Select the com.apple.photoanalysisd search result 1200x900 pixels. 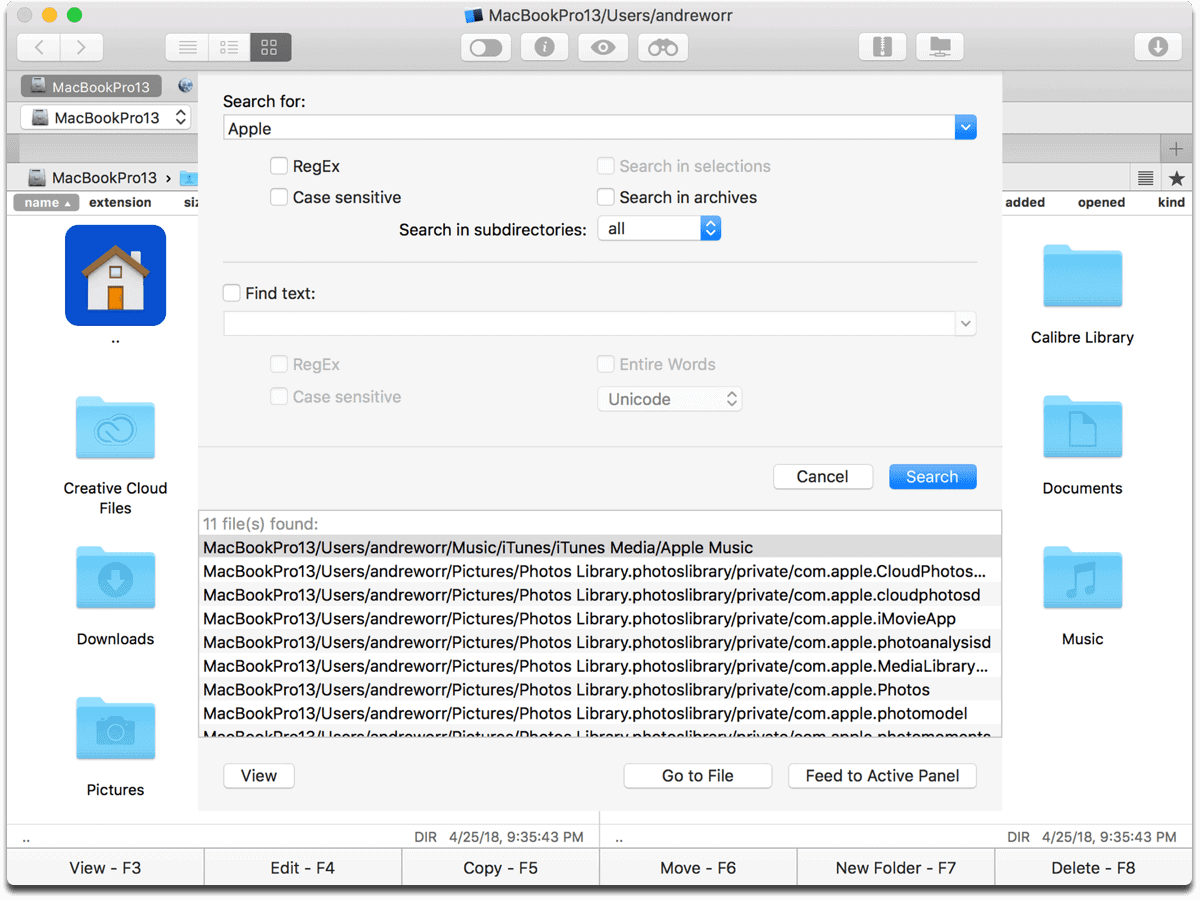point(600,642)
